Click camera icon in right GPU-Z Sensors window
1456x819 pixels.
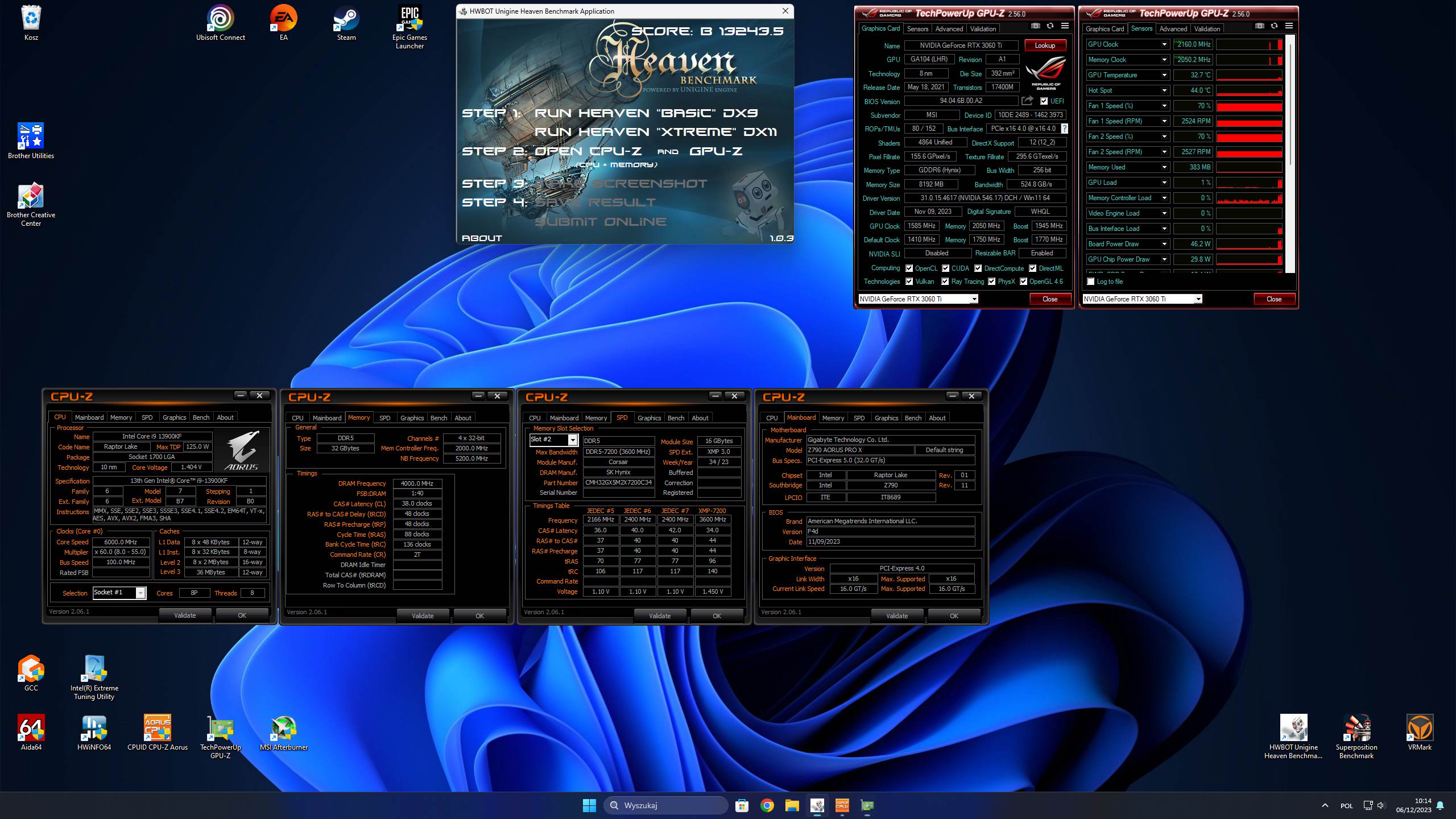(1259, 26)
